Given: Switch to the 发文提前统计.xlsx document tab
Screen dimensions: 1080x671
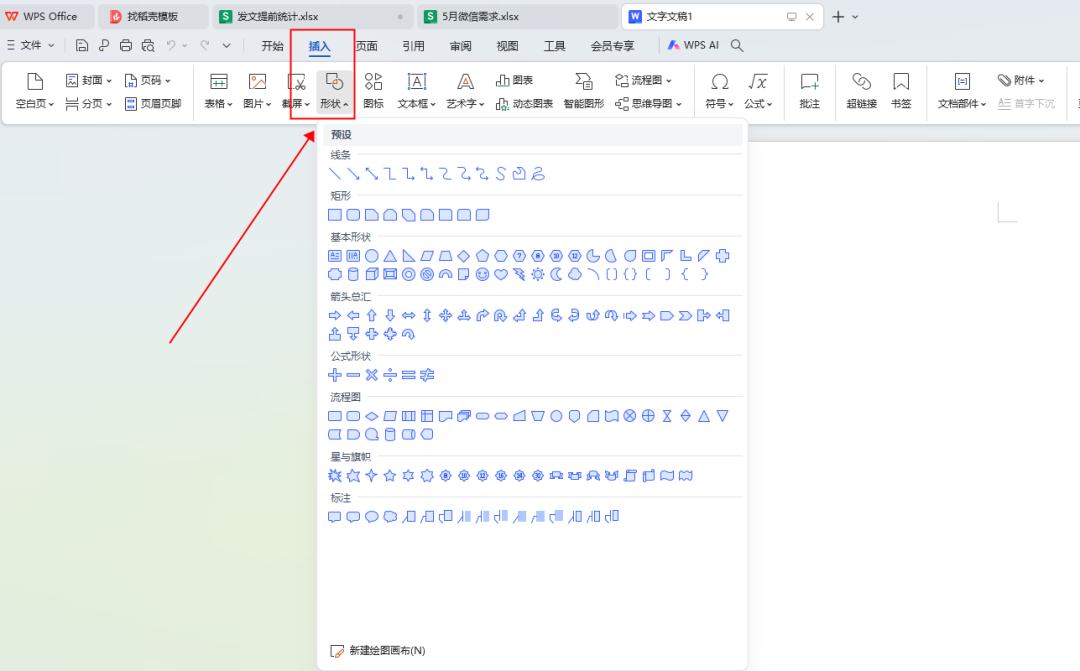Looking at the screenshot, I should click(x=312, y=17).
